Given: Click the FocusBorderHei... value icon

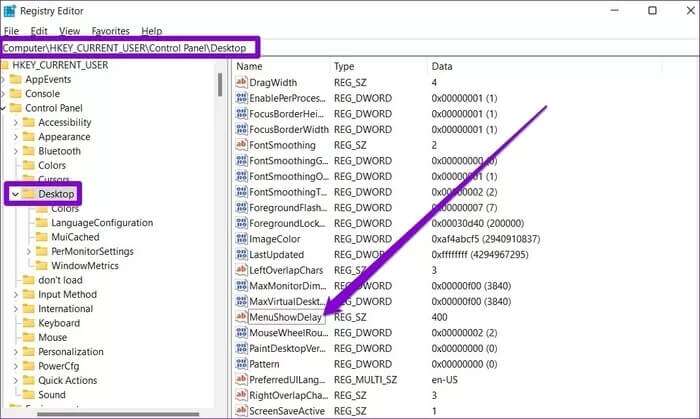Looking at the screenshot, I should coord(241,113).
